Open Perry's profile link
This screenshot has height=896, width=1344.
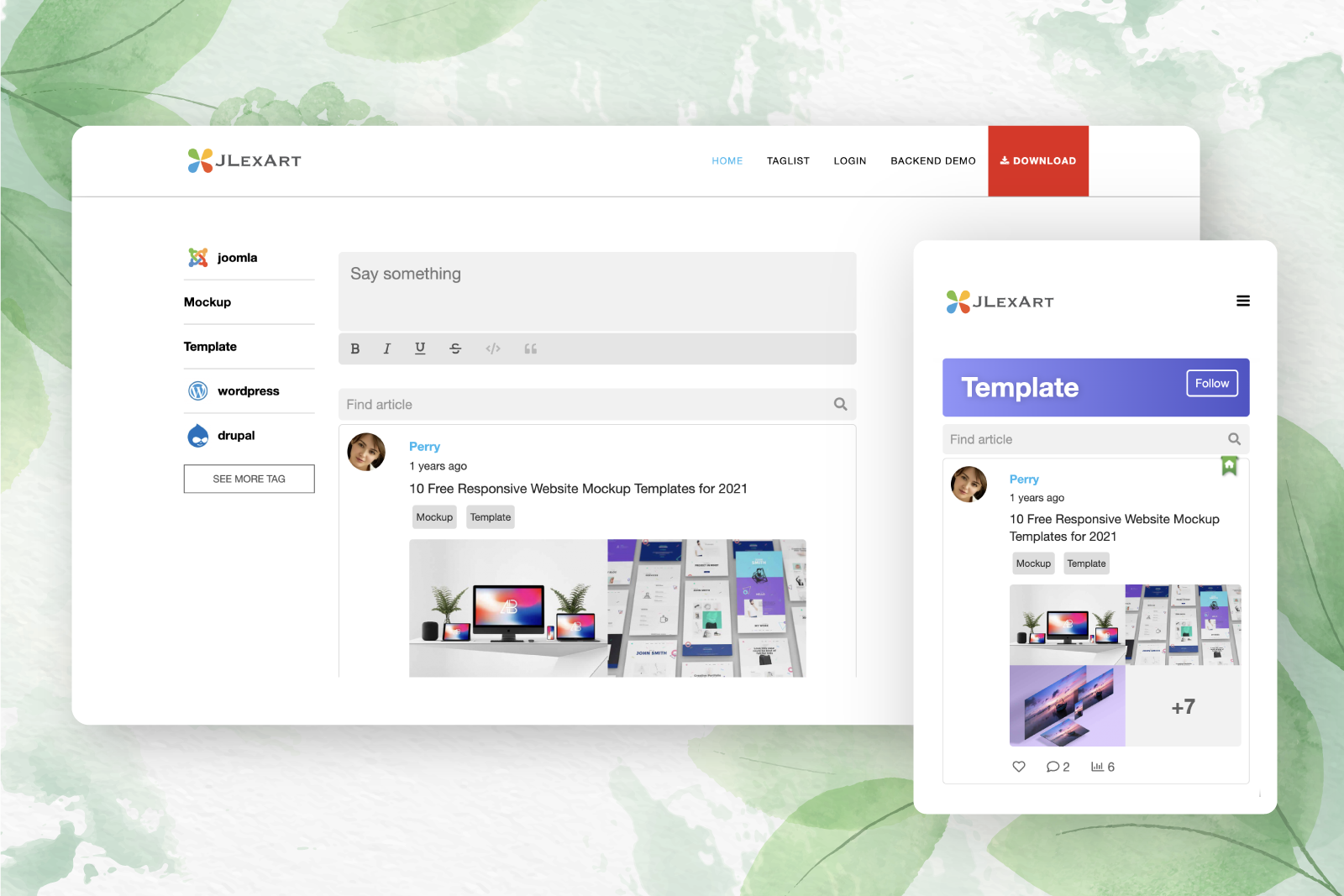424,446
